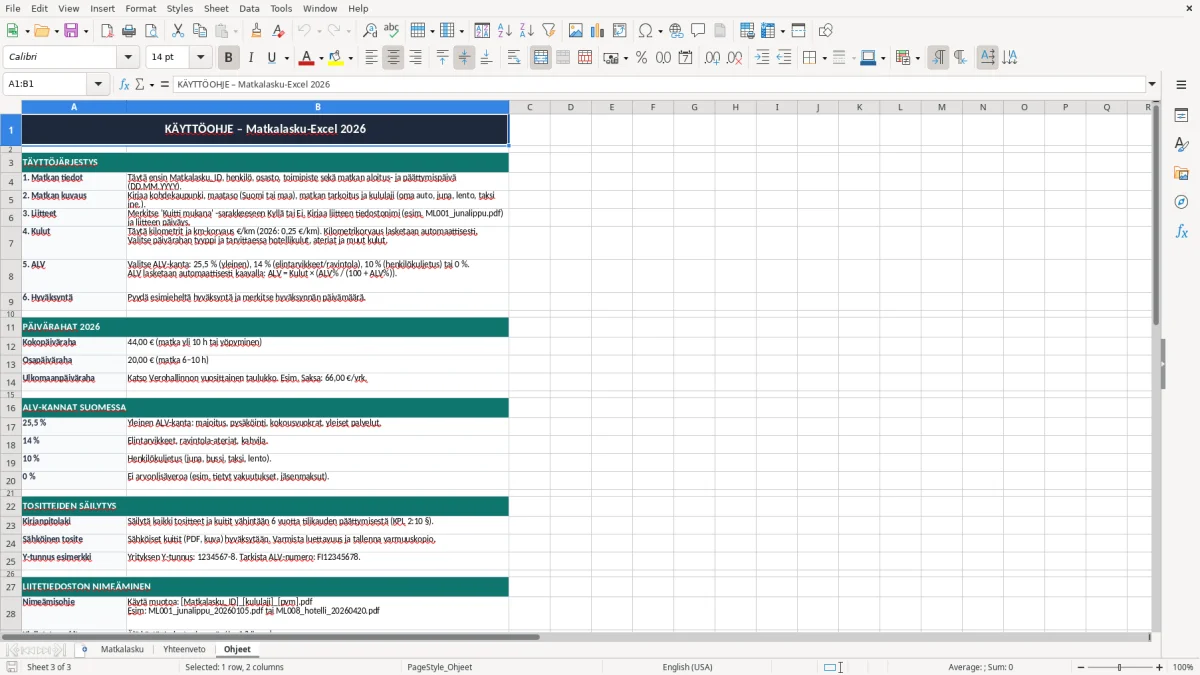The image size is (1200, 675).
Task: Open Print Preview toggle
Action: point(150,31)
